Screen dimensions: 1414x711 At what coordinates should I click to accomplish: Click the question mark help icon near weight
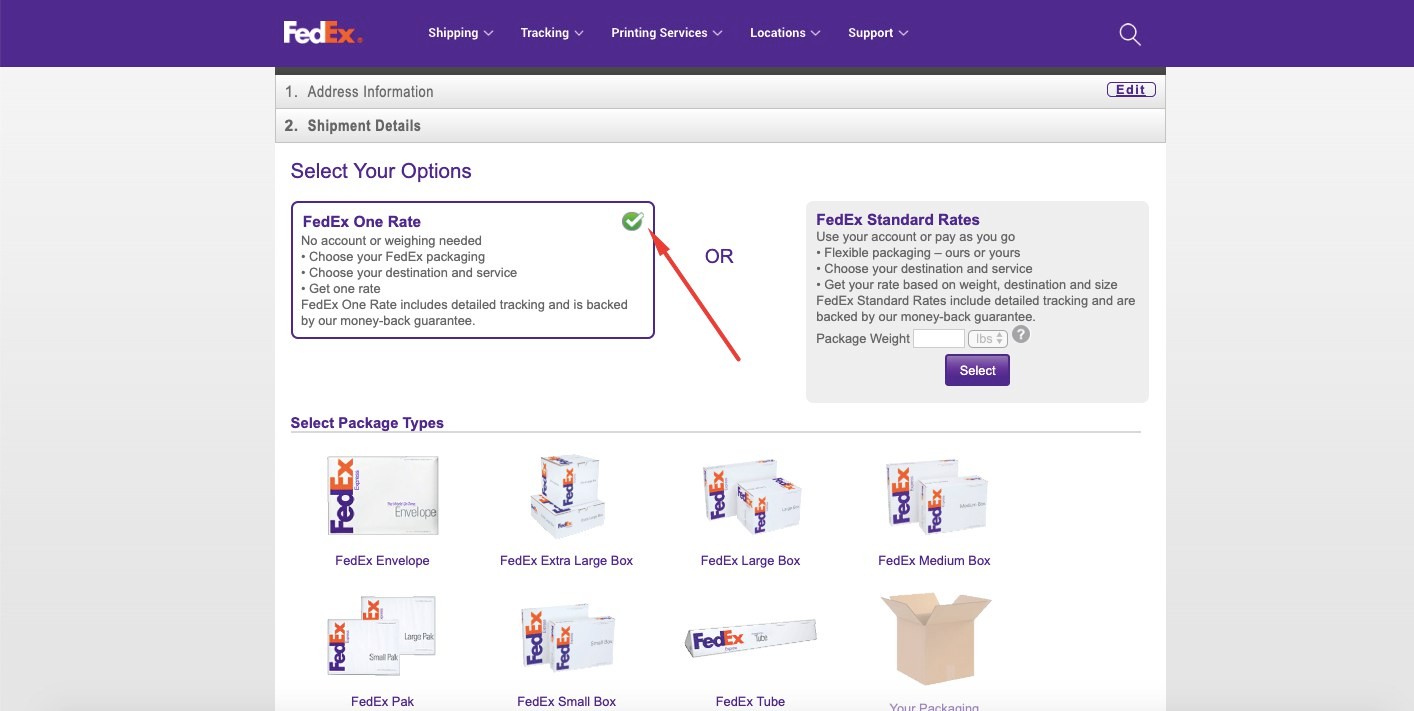[x=1020, y=334]
